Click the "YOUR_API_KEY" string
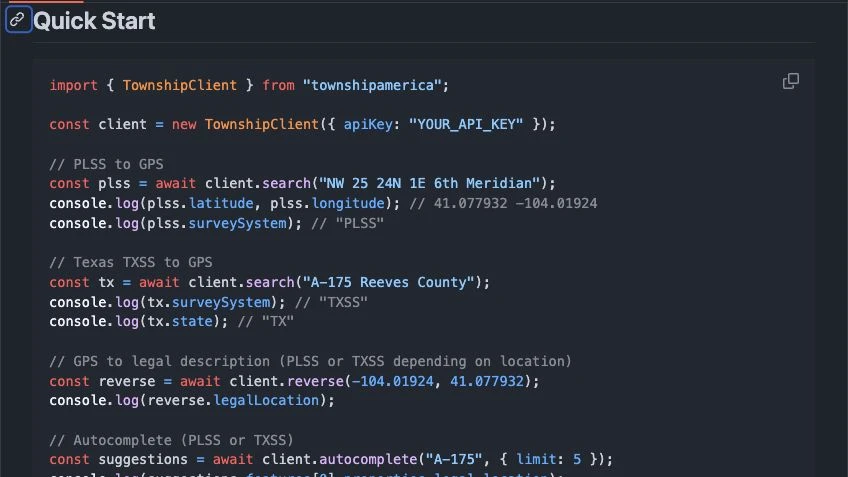The height and width of the screenshot is (477, 848). [466, 124]
